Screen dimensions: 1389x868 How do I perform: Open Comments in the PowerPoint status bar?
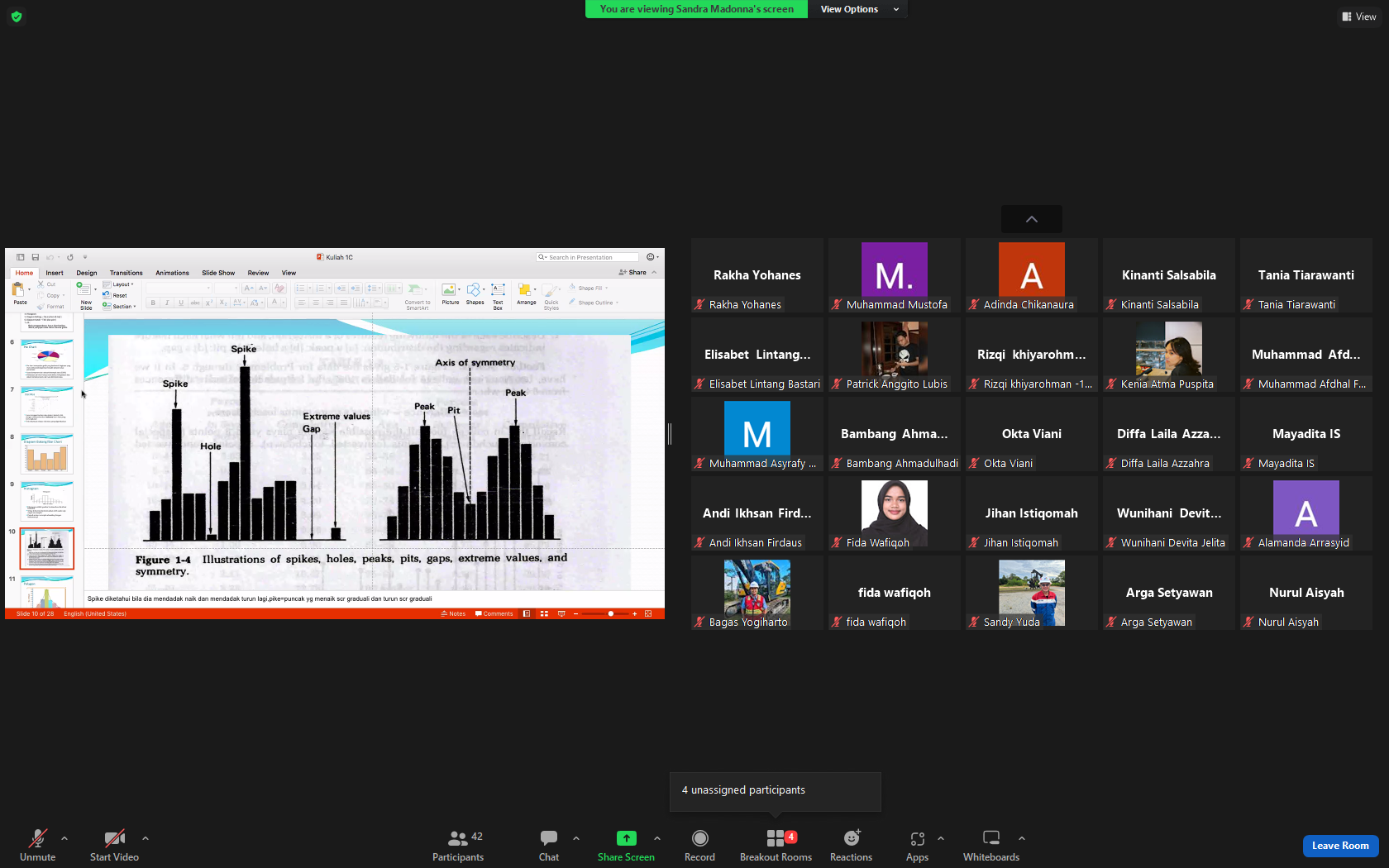[x=494, y=613]
